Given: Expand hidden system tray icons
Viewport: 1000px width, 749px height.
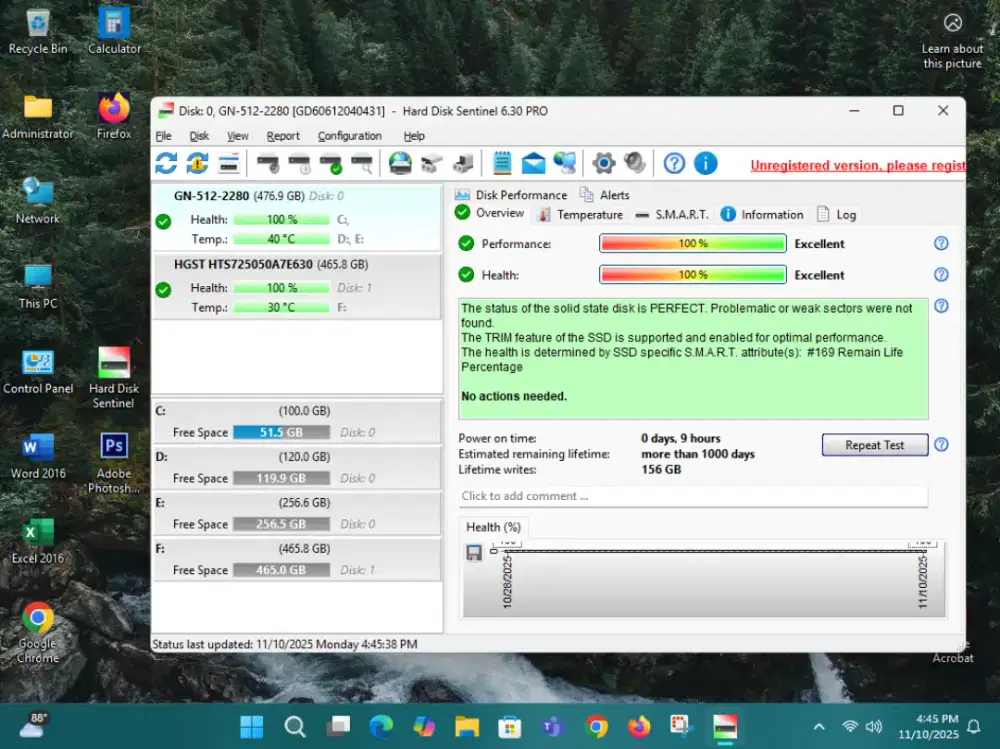Looking at the screenshot, I should click(x=818, y=728).
